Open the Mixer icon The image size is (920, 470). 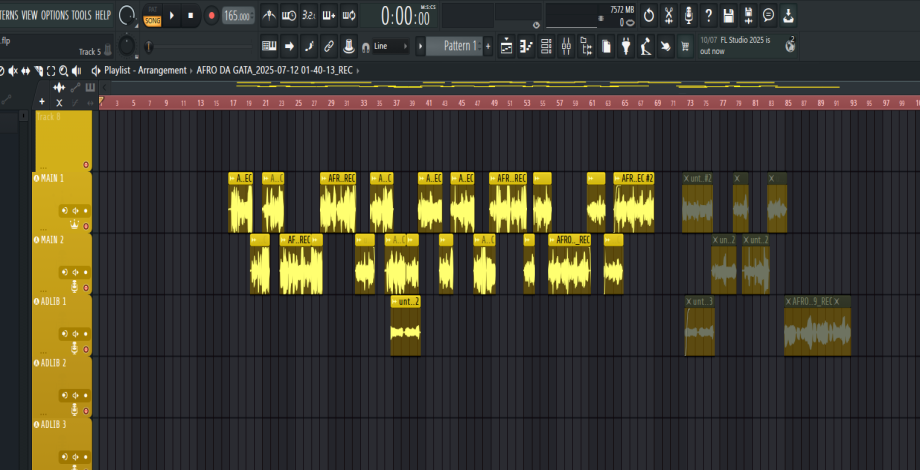pos(566,46)
